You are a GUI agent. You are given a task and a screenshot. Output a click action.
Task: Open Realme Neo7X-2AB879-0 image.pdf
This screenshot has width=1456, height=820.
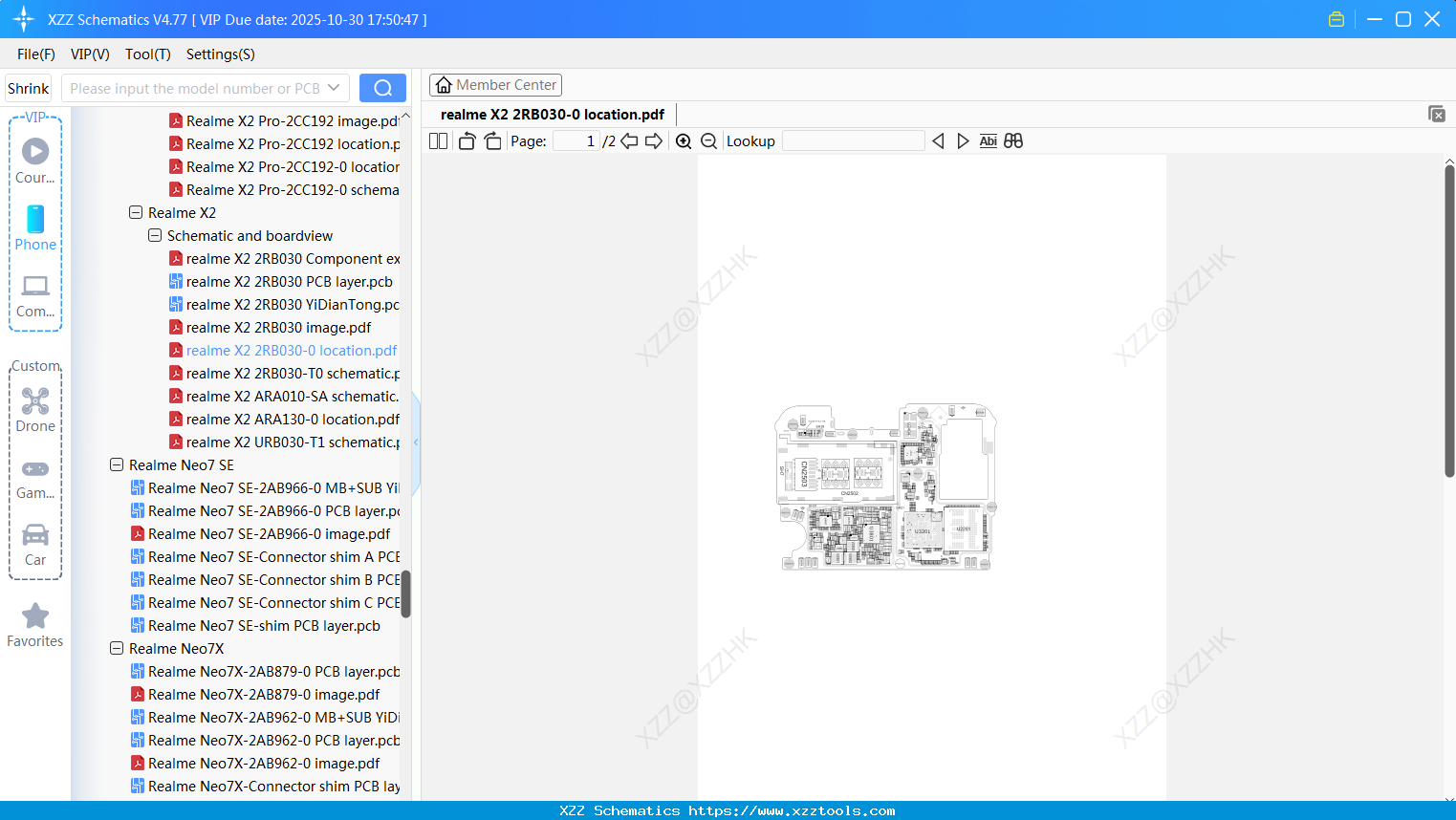(255, 694)
